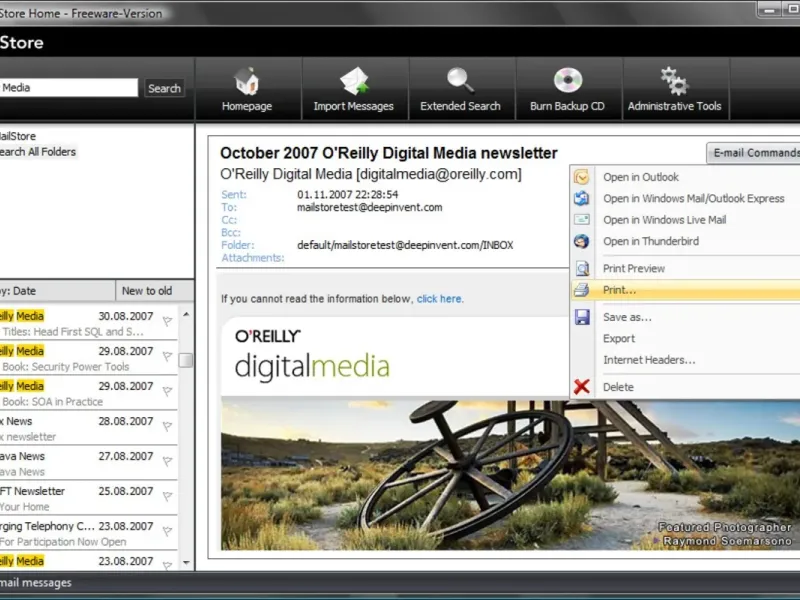The height and width of the screenshot is (600, 800).
Task: Click the search field containing Media
Action: (68, 88)
